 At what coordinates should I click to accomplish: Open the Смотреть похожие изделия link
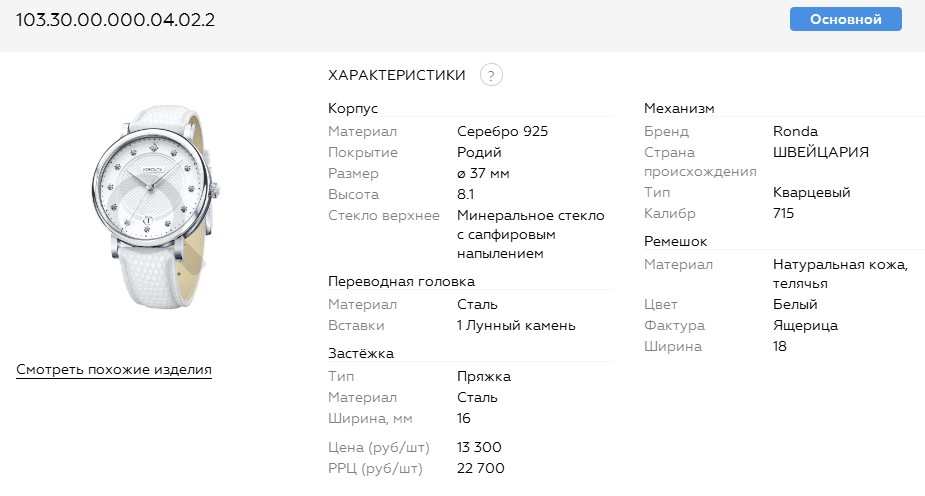tap(114, 370)
